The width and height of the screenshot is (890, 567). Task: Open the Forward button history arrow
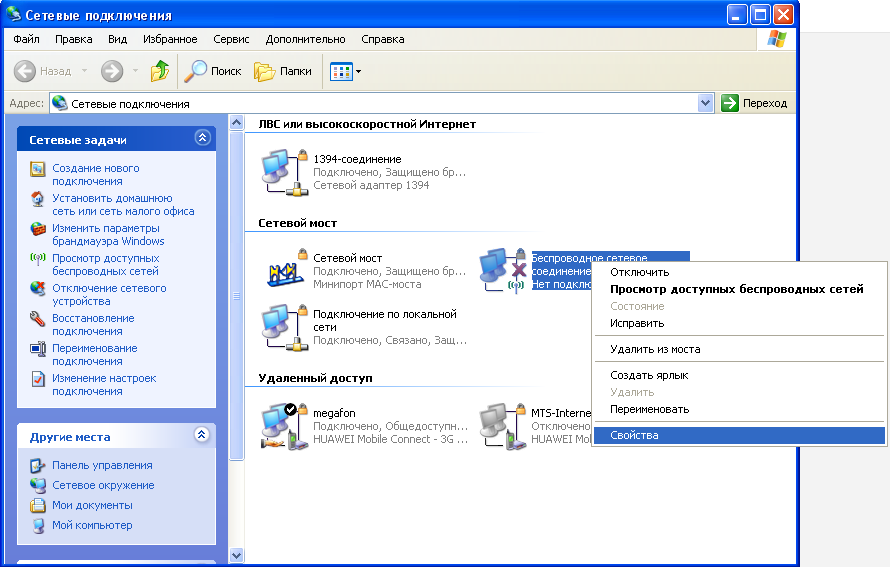pyautogui.click(x=135, y=71)
